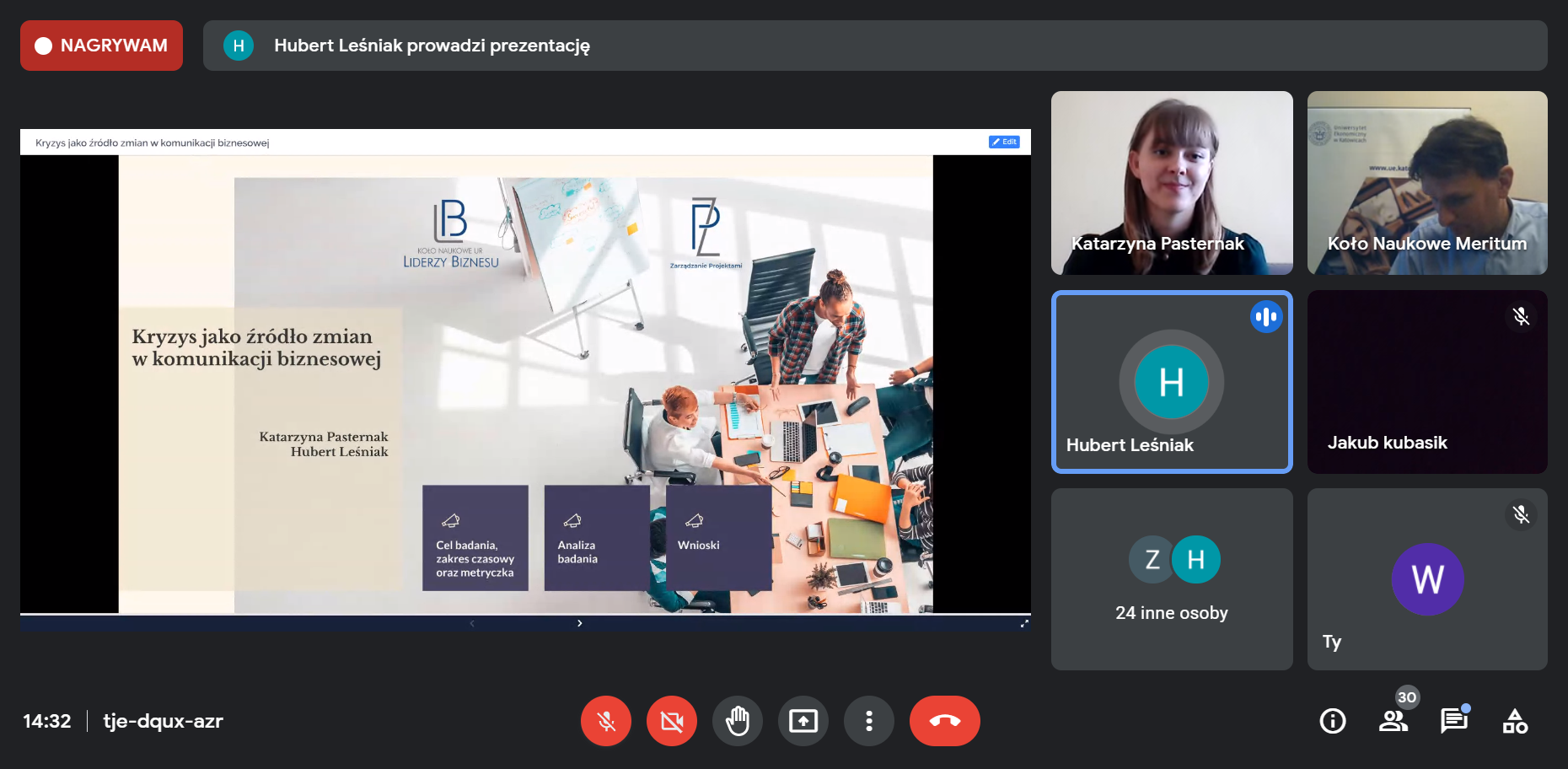Screen dimensions: 1568x769
Task: Go to the next slide arrow
Action: 579,623
